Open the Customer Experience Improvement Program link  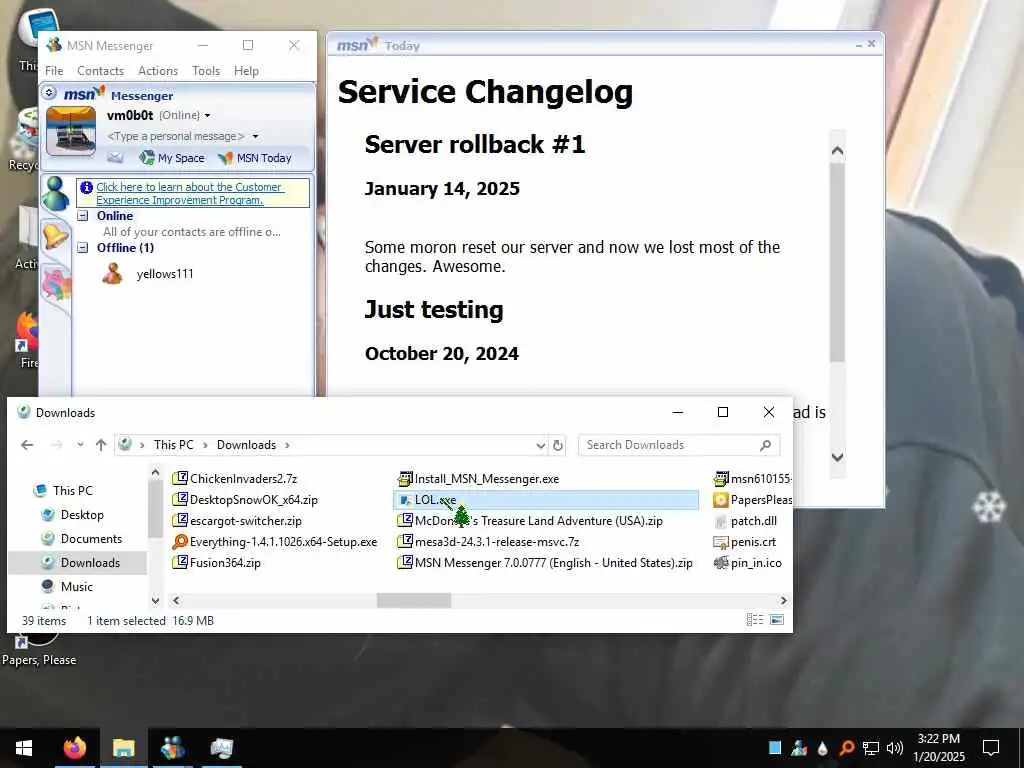click(x=189, y=193)
